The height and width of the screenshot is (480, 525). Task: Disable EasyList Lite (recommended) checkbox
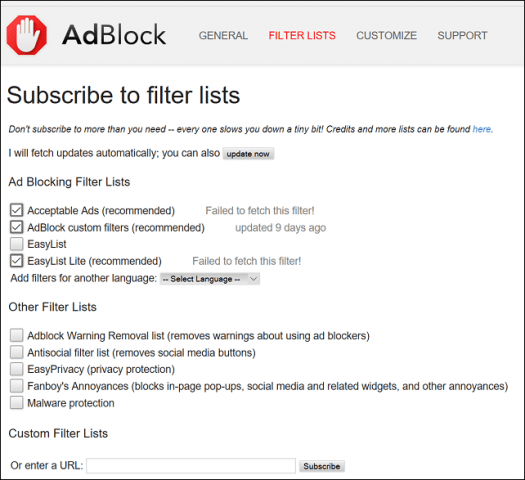tap(16, 261)
